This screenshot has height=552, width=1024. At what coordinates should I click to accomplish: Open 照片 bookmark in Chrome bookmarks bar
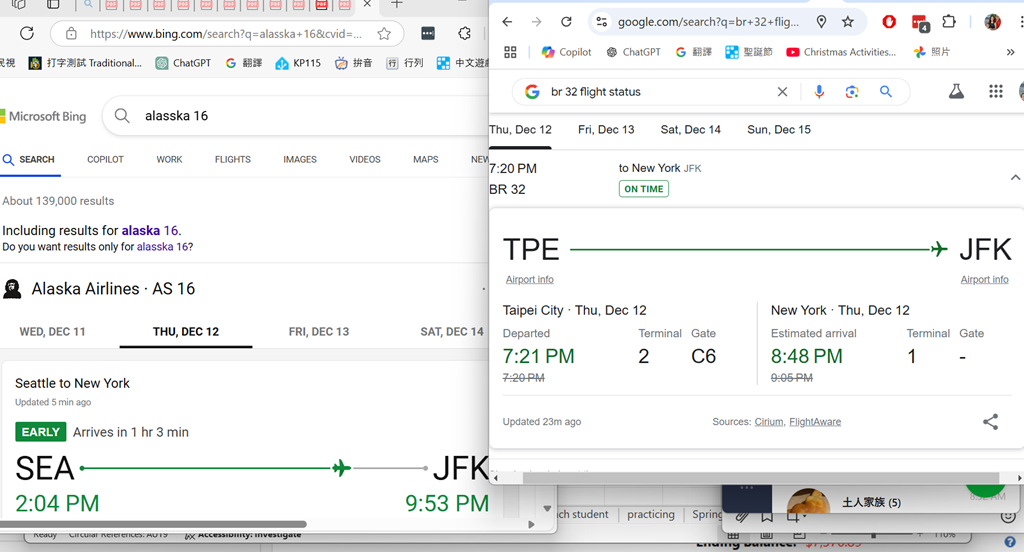[932, 52]
